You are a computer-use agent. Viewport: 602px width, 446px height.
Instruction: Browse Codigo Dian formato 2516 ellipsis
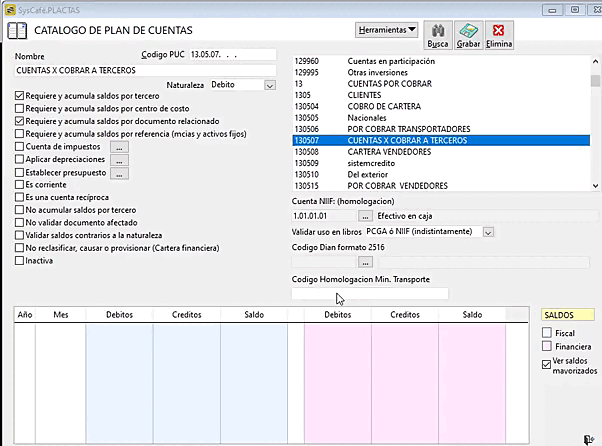click(365, 263)
